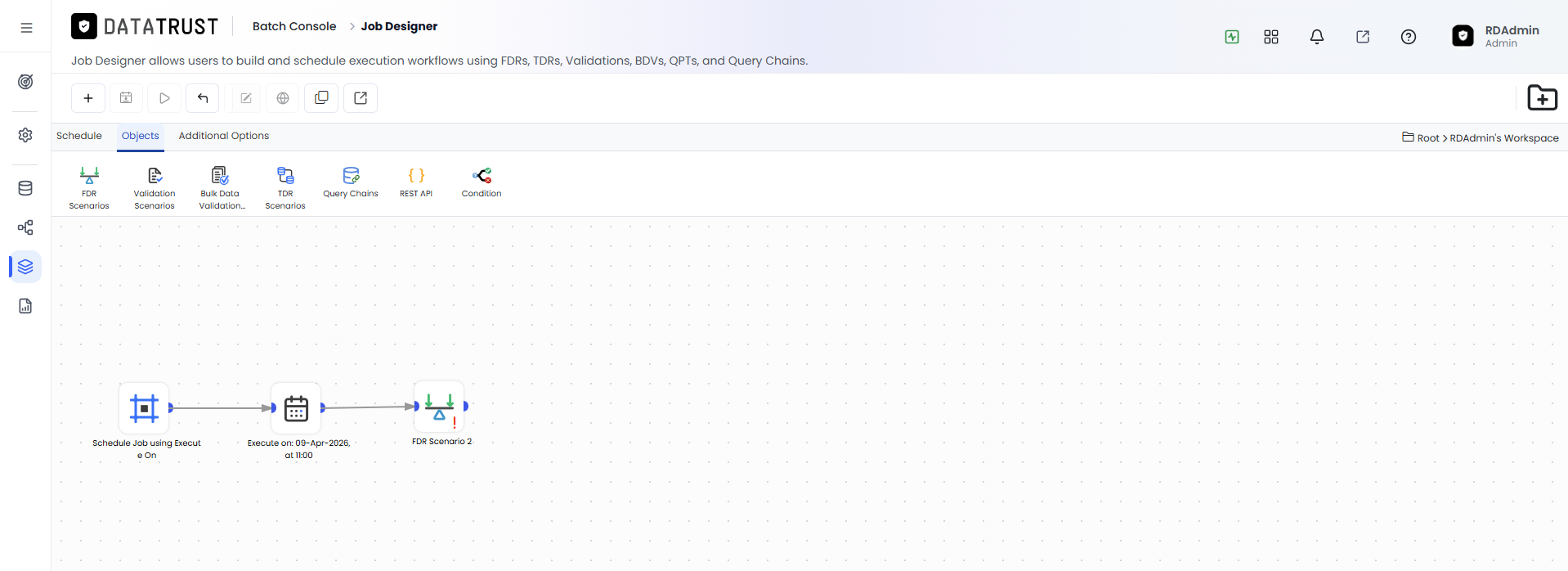
Task: Open the hamburger menu in sidebar
Action: click(26, 27)
